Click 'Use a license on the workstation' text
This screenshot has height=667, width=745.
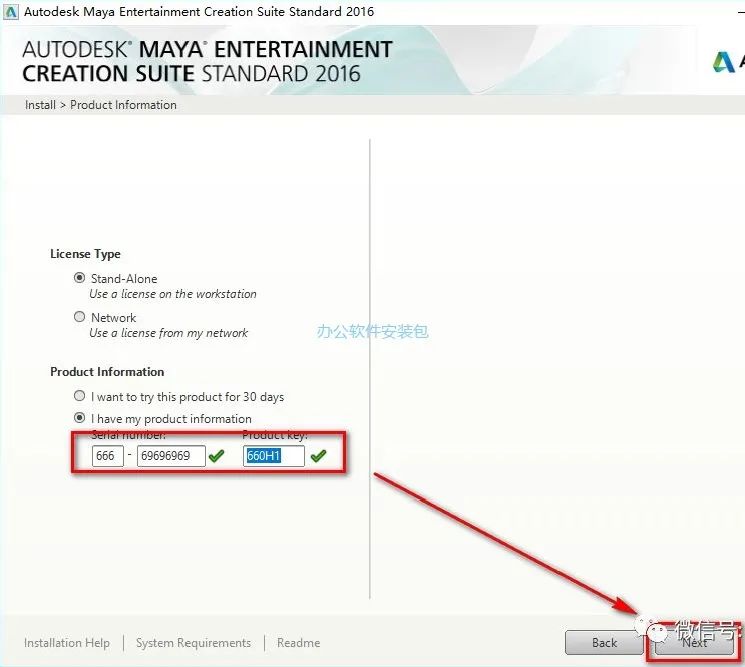click(x=173, y=294)
